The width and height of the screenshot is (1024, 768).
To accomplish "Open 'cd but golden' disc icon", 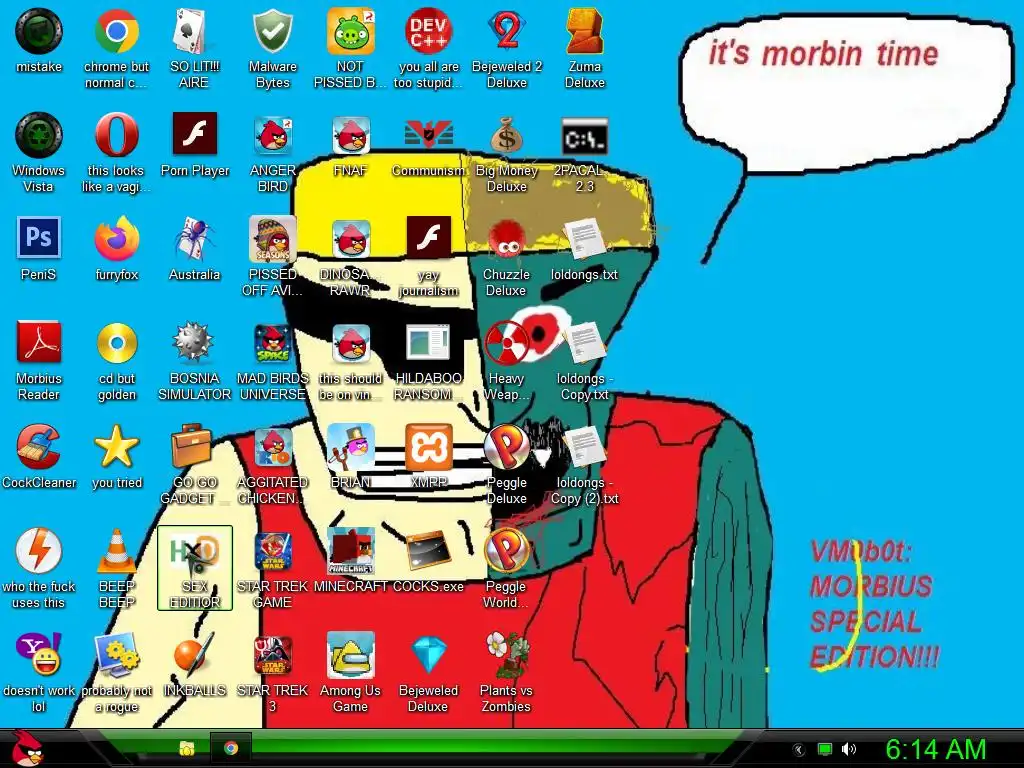I will 116,342.
